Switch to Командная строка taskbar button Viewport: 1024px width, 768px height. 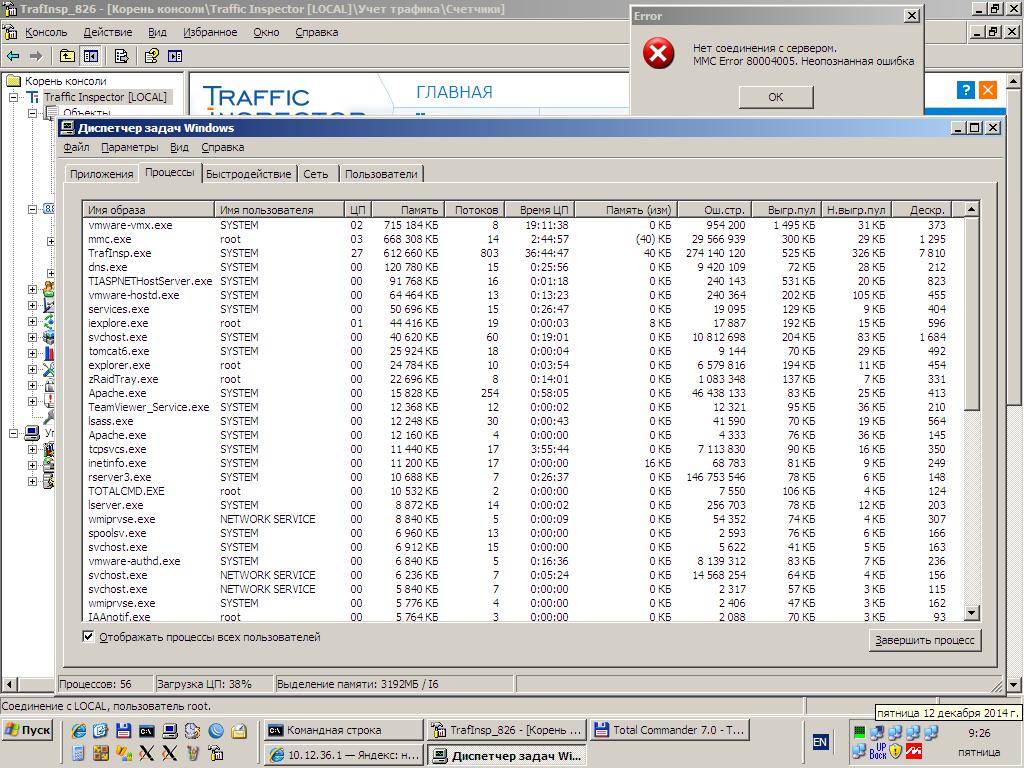(x=344, y=730)
